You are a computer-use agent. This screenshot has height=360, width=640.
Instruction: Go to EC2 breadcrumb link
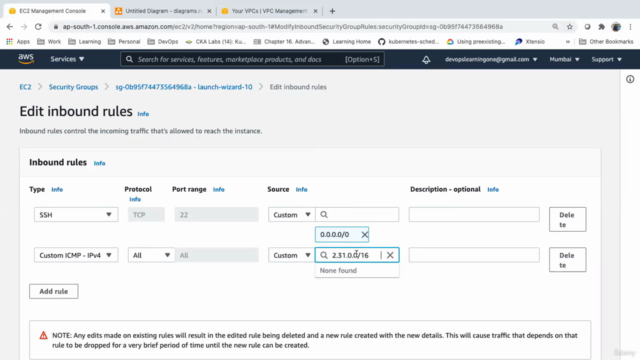[x=25, y=87]
